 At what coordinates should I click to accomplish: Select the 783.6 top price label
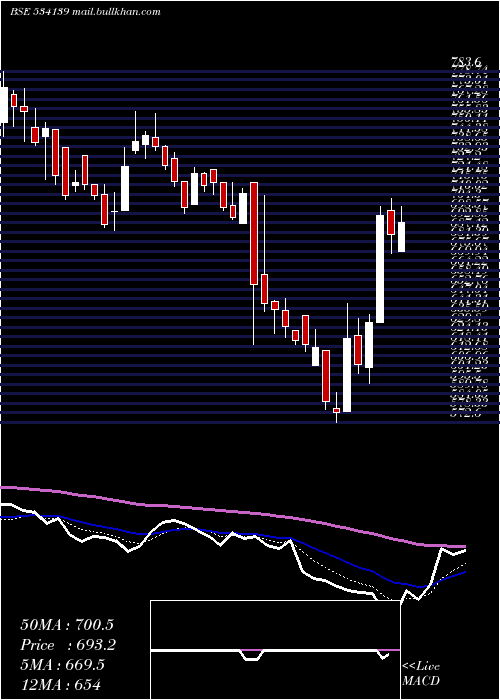pyautogui.click(x=466, y=62)
